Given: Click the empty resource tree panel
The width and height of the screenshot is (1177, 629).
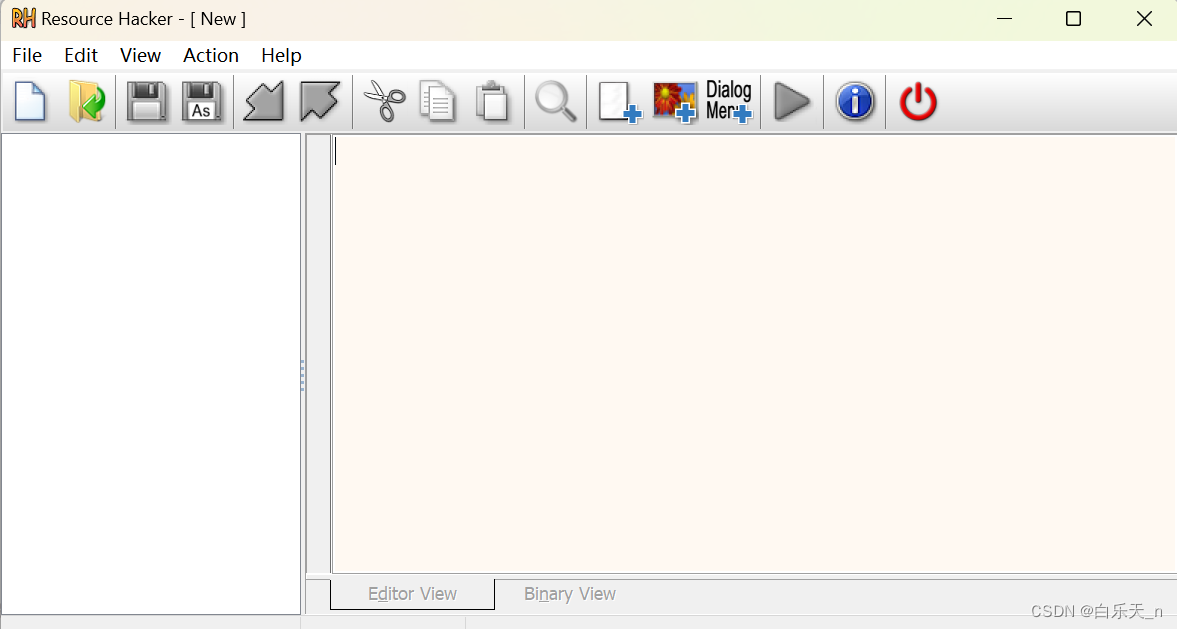Looking at the screenshot, I should click(x=151, y=374).
